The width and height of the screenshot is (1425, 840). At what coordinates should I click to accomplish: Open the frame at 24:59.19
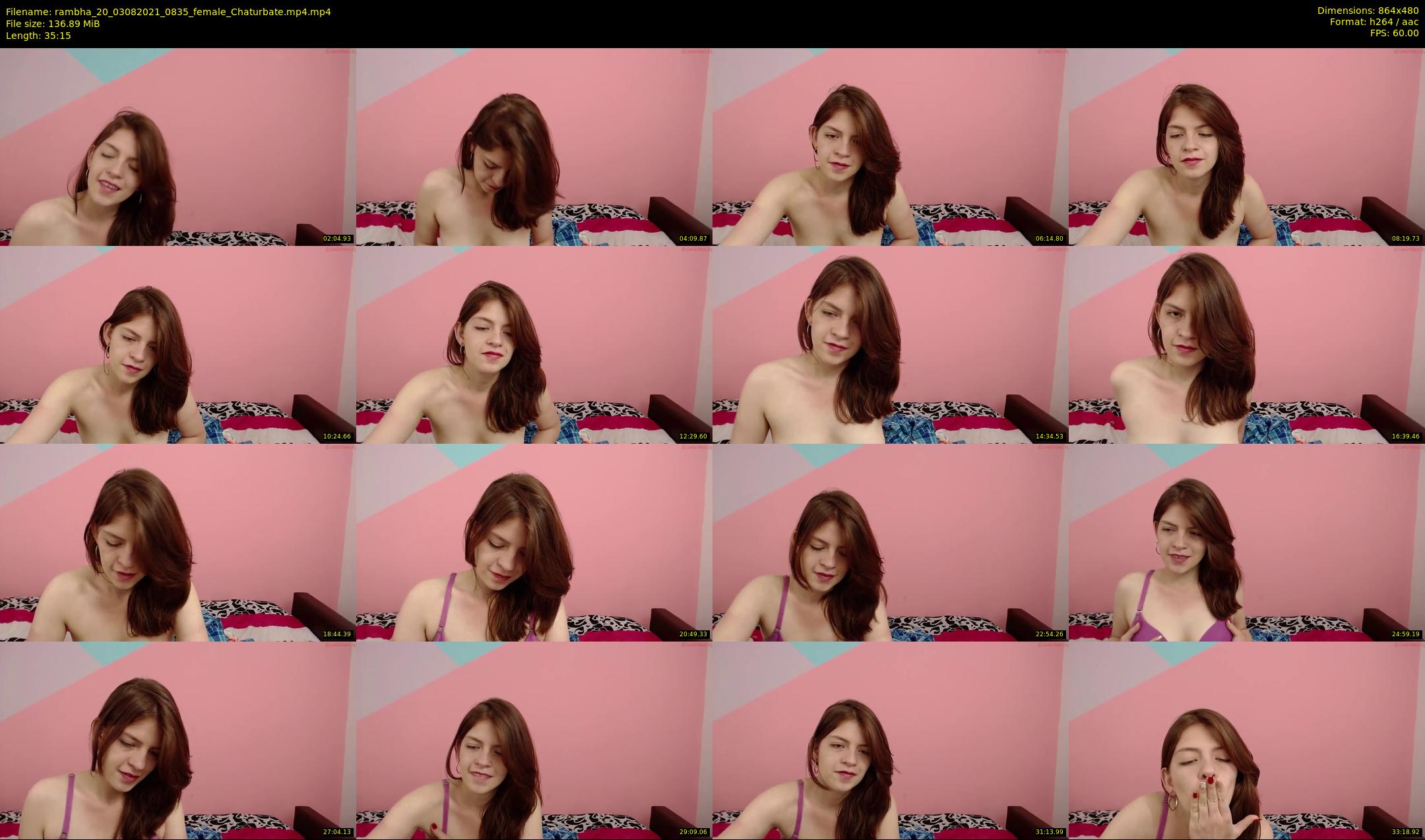coord(1247,542)
